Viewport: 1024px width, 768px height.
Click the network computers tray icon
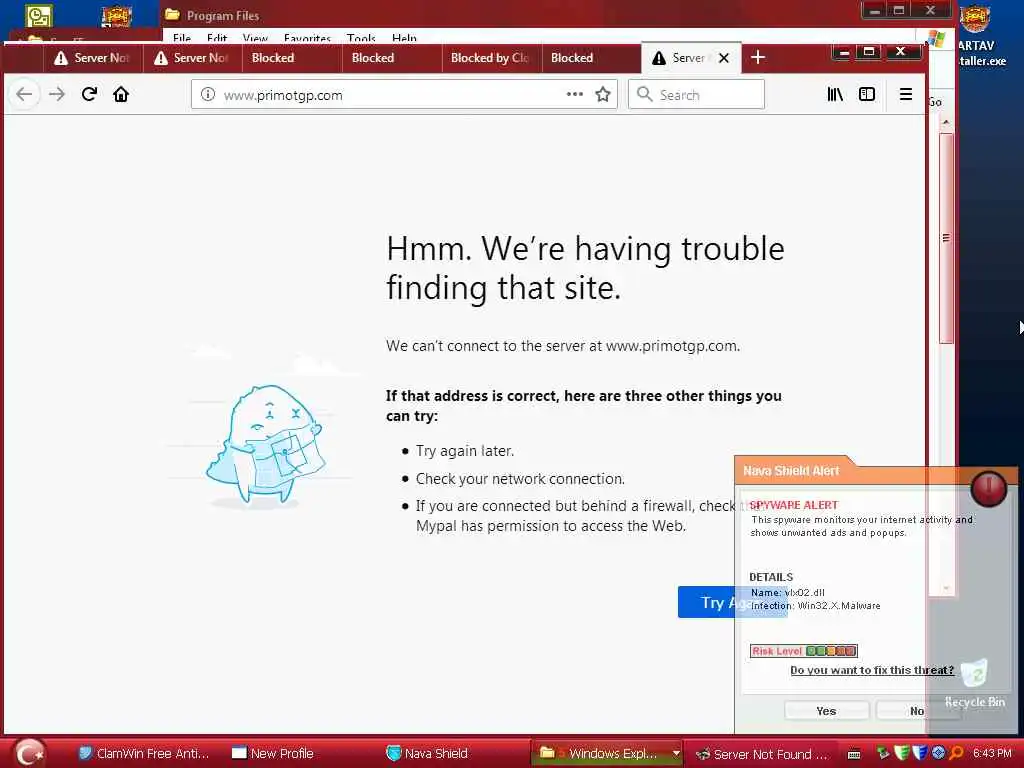pyautogui.click(x=883, y=754)
